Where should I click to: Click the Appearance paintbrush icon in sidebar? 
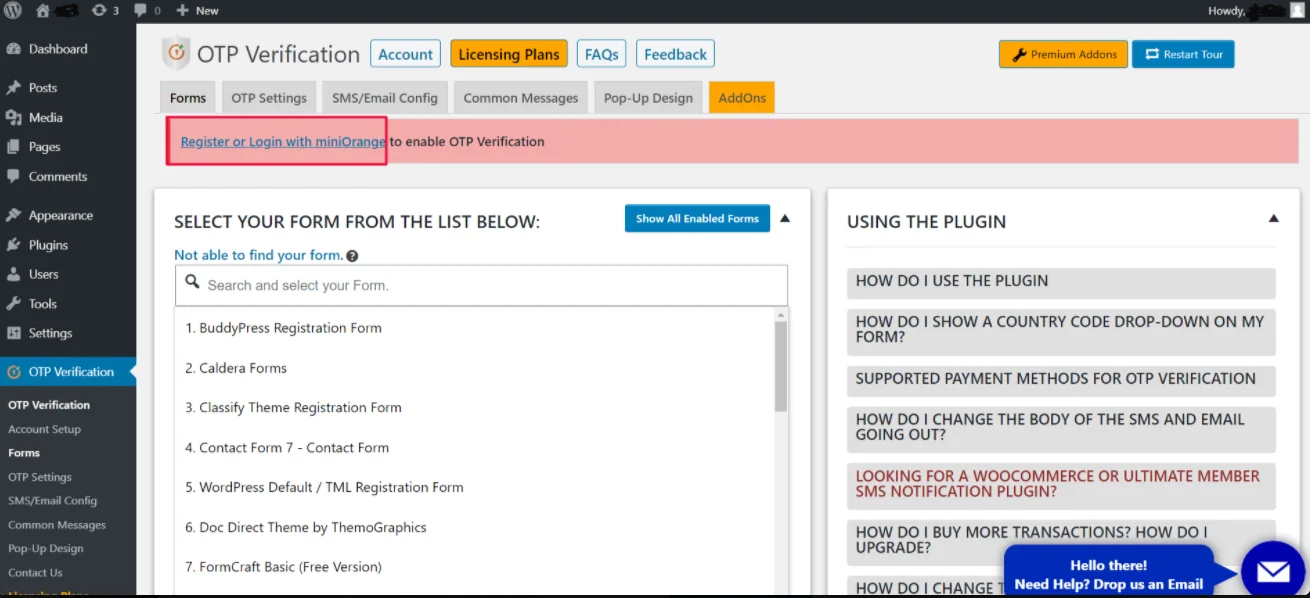coord(14,215)
